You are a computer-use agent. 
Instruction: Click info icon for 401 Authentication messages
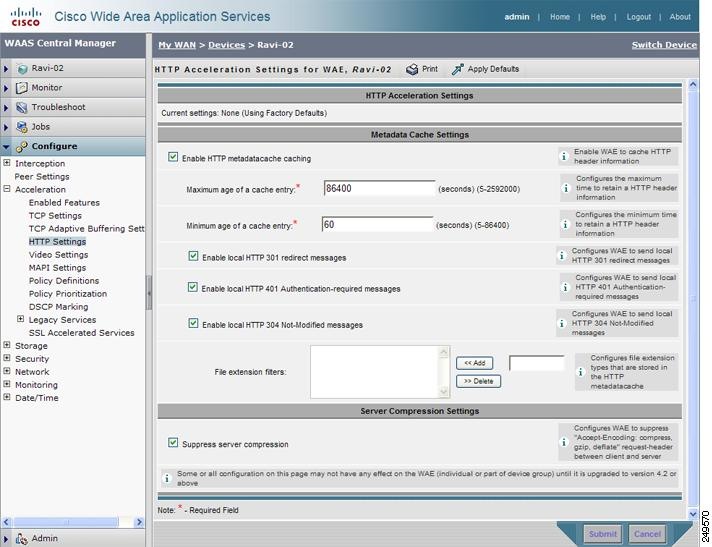click(x=565, y=287)
